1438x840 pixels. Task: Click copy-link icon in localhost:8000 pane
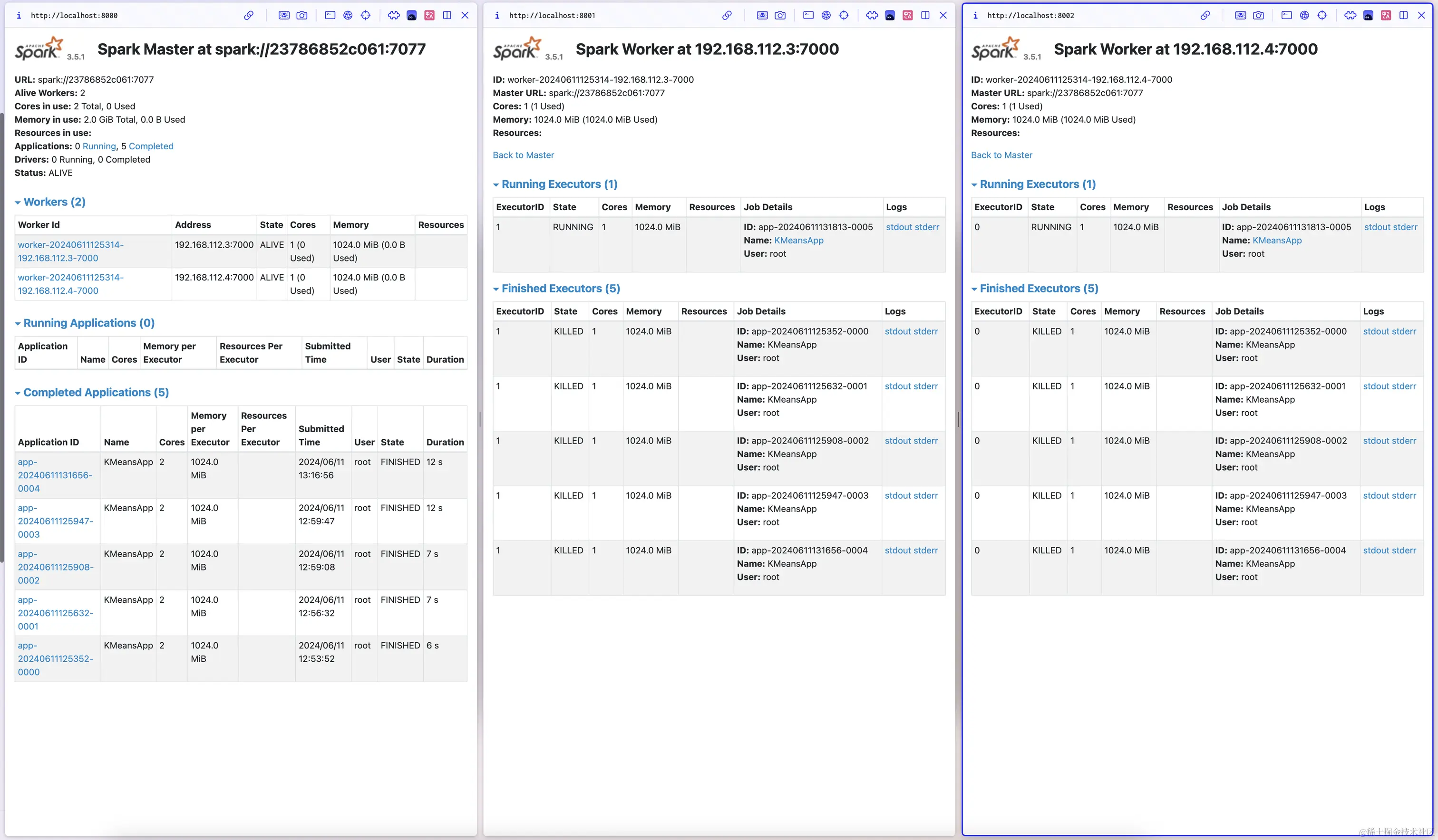pyautogui.click(x=249, y=15)
